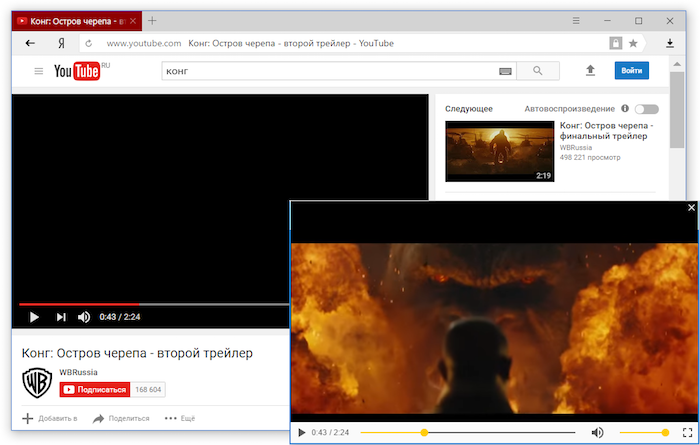This screenshot has height=445, width=700.
Task: Open new tab with plus button
Action: [152, 21]
